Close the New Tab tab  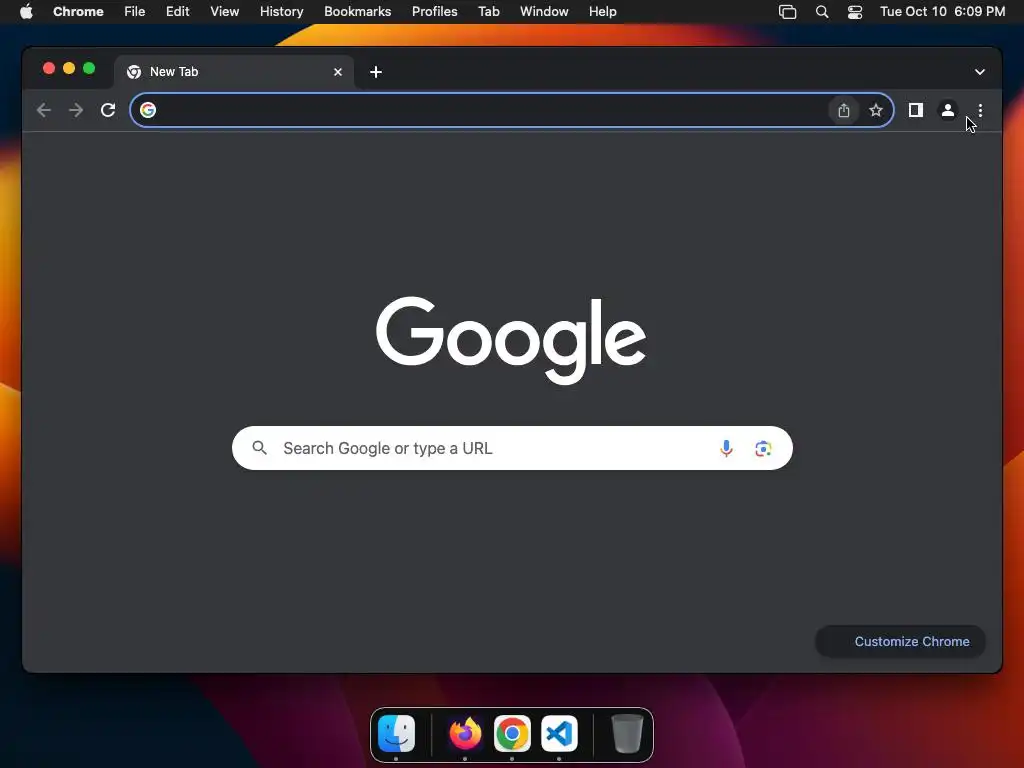coord(338,72)
